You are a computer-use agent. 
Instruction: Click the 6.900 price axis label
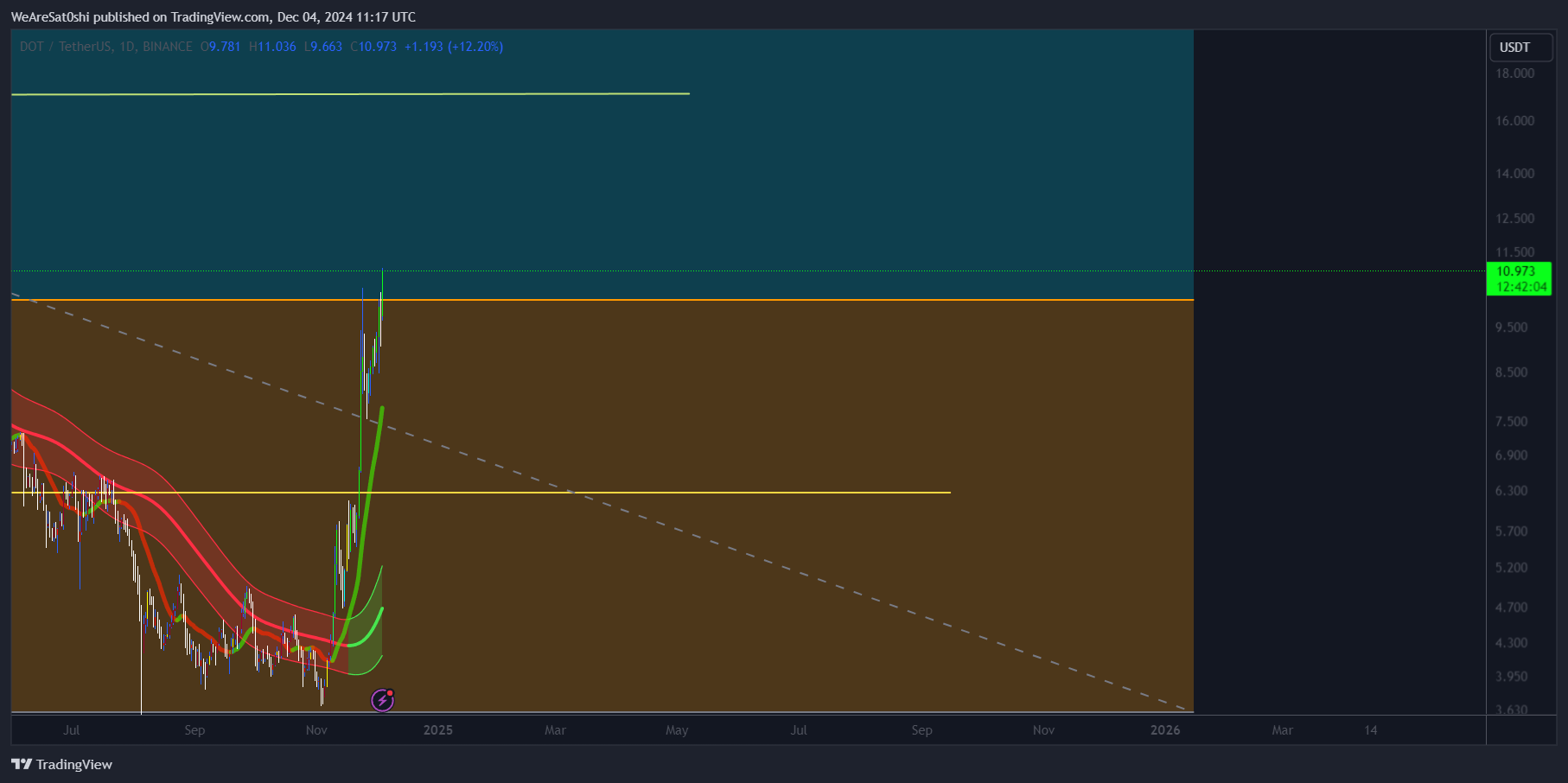1512,455
